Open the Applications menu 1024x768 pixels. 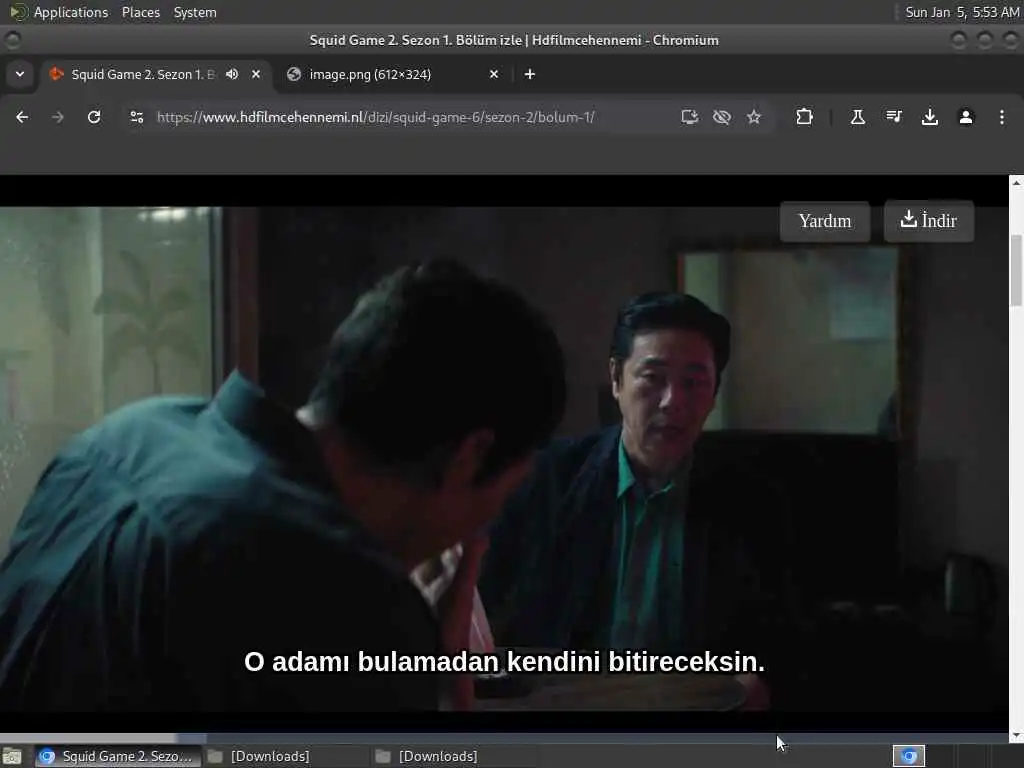point(71,12)
